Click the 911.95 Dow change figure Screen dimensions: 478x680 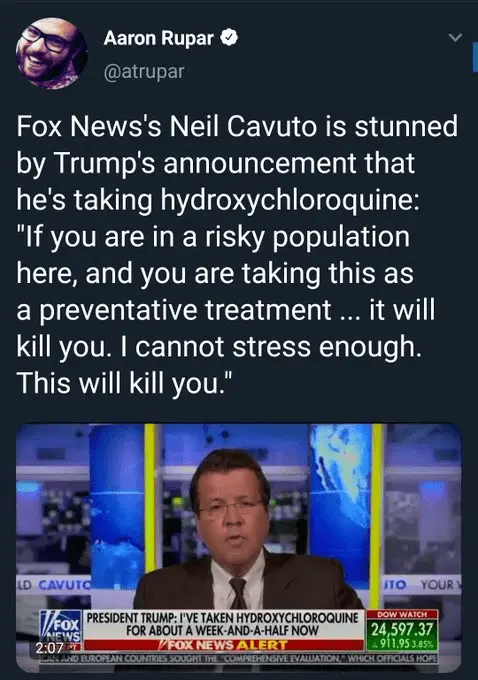point(397,643)
